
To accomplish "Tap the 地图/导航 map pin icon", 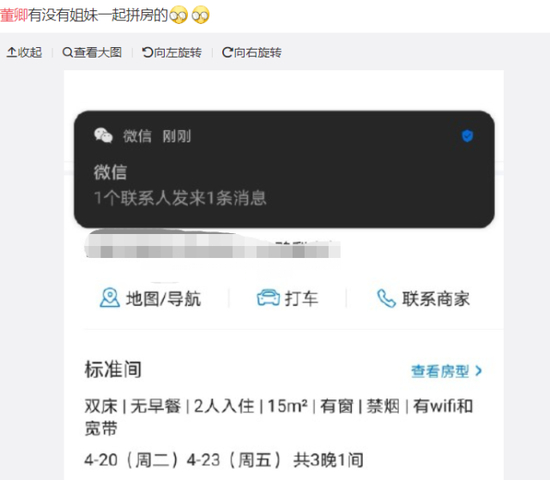I will [x=110, y=298].
